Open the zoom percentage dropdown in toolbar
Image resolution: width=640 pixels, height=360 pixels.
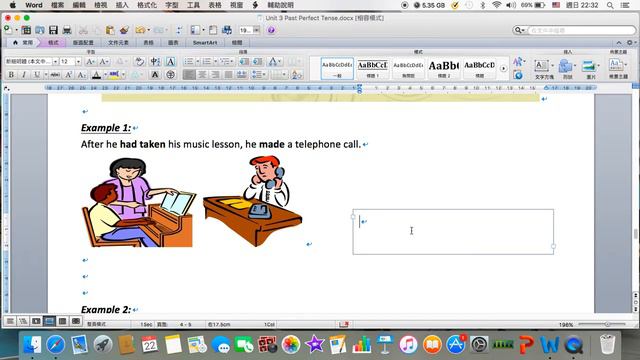[x=256, y=30]
